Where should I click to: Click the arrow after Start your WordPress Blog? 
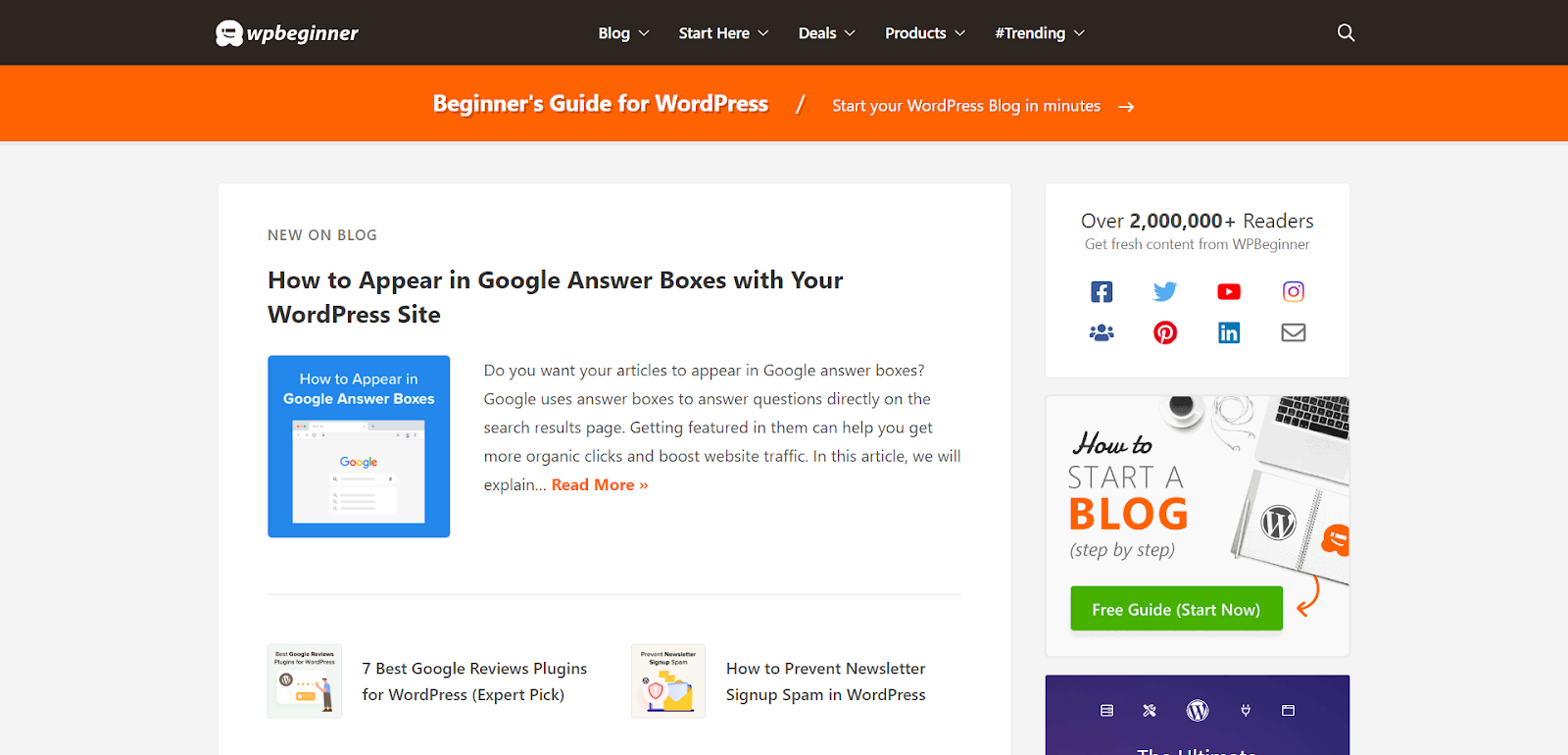tap(1126, 107)
